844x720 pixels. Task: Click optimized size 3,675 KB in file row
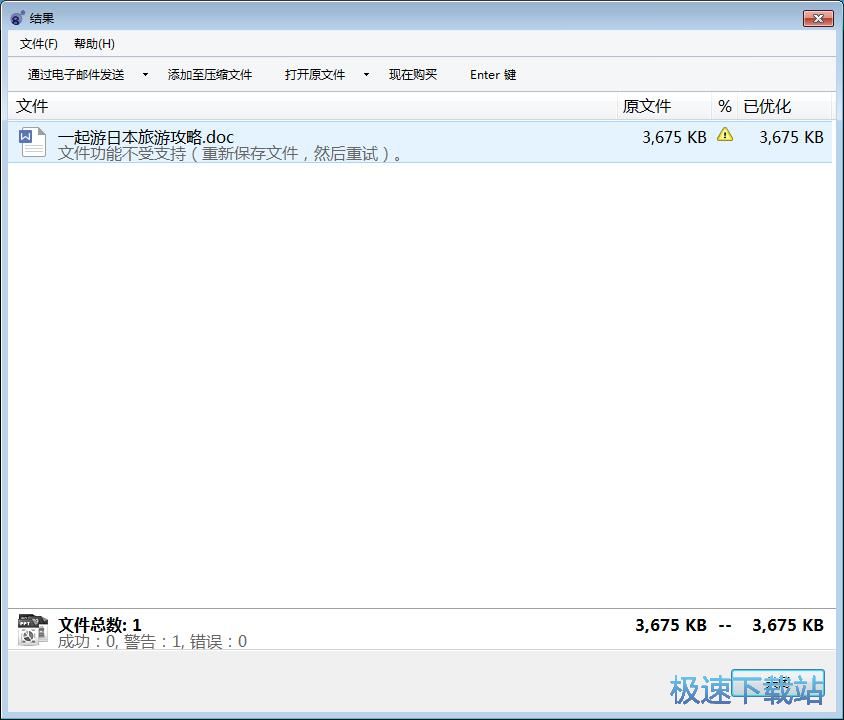791,137
